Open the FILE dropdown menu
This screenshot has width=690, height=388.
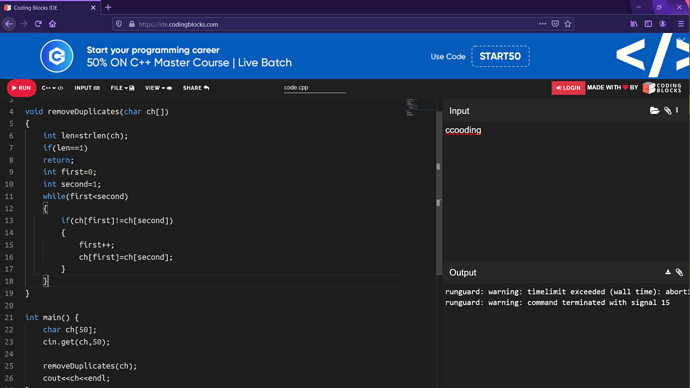point(122,88)
